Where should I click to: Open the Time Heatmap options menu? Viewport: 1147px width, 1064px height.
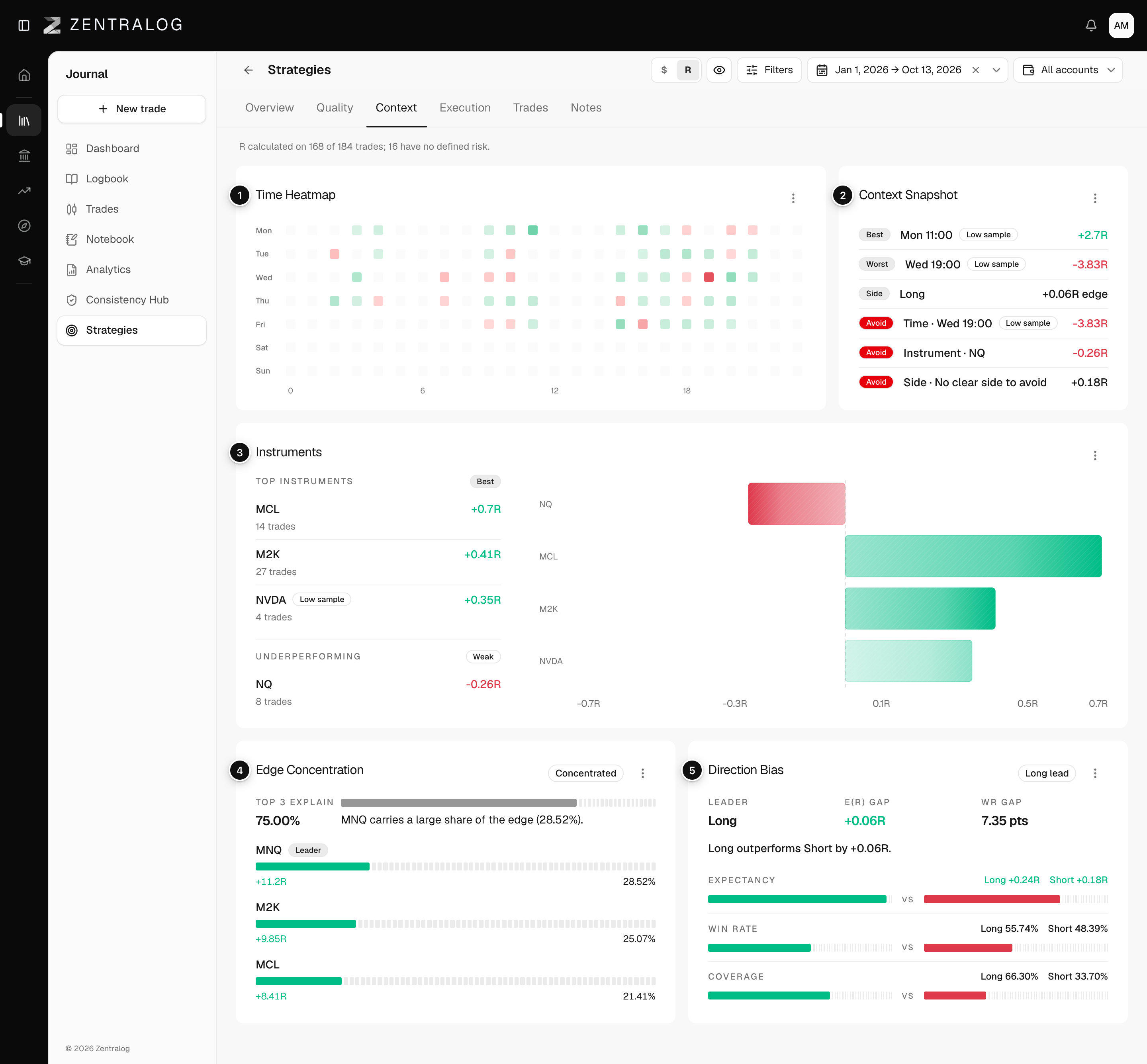coord(793,198)
